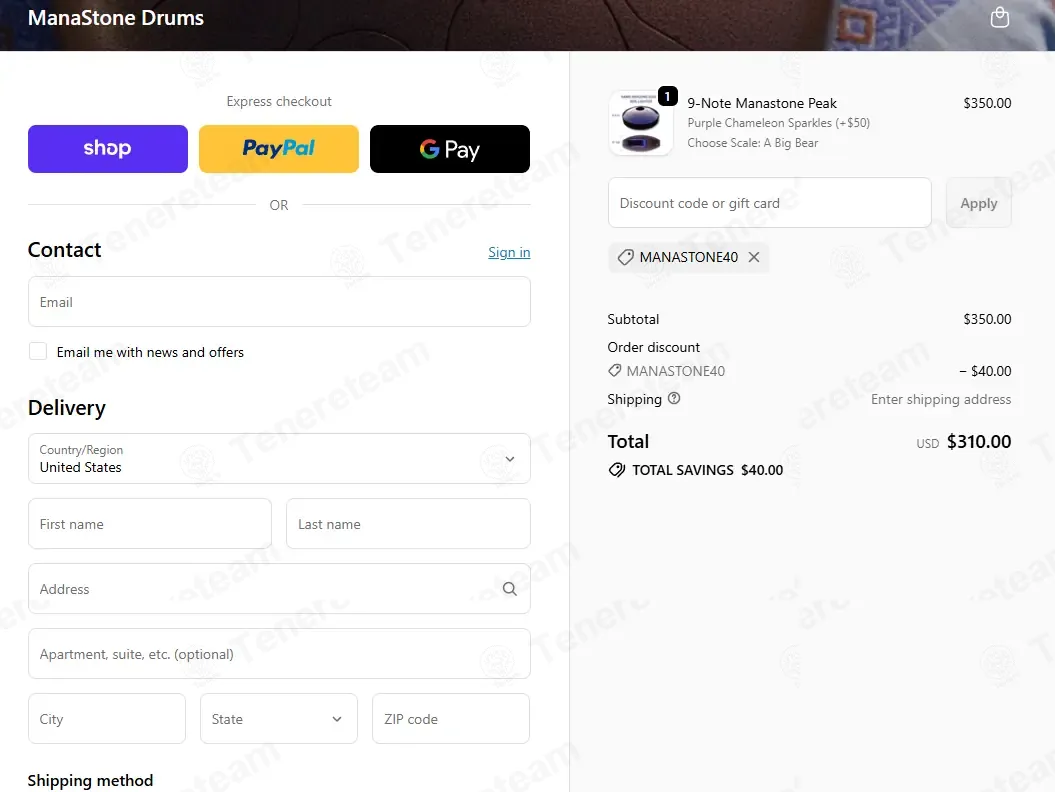This screenshot has width=1055, height=792.
Task: Open the 9-Note Manastone Peak product thumbnail
Action: pos(641,123)
